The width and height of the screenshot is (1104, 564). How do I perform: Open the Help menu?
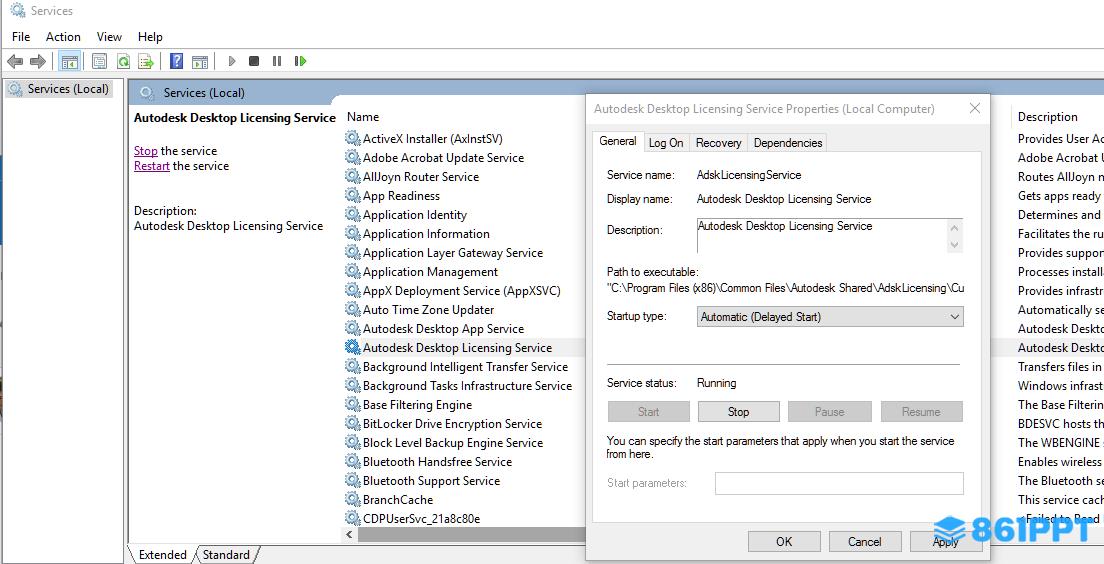pos(150,37)
